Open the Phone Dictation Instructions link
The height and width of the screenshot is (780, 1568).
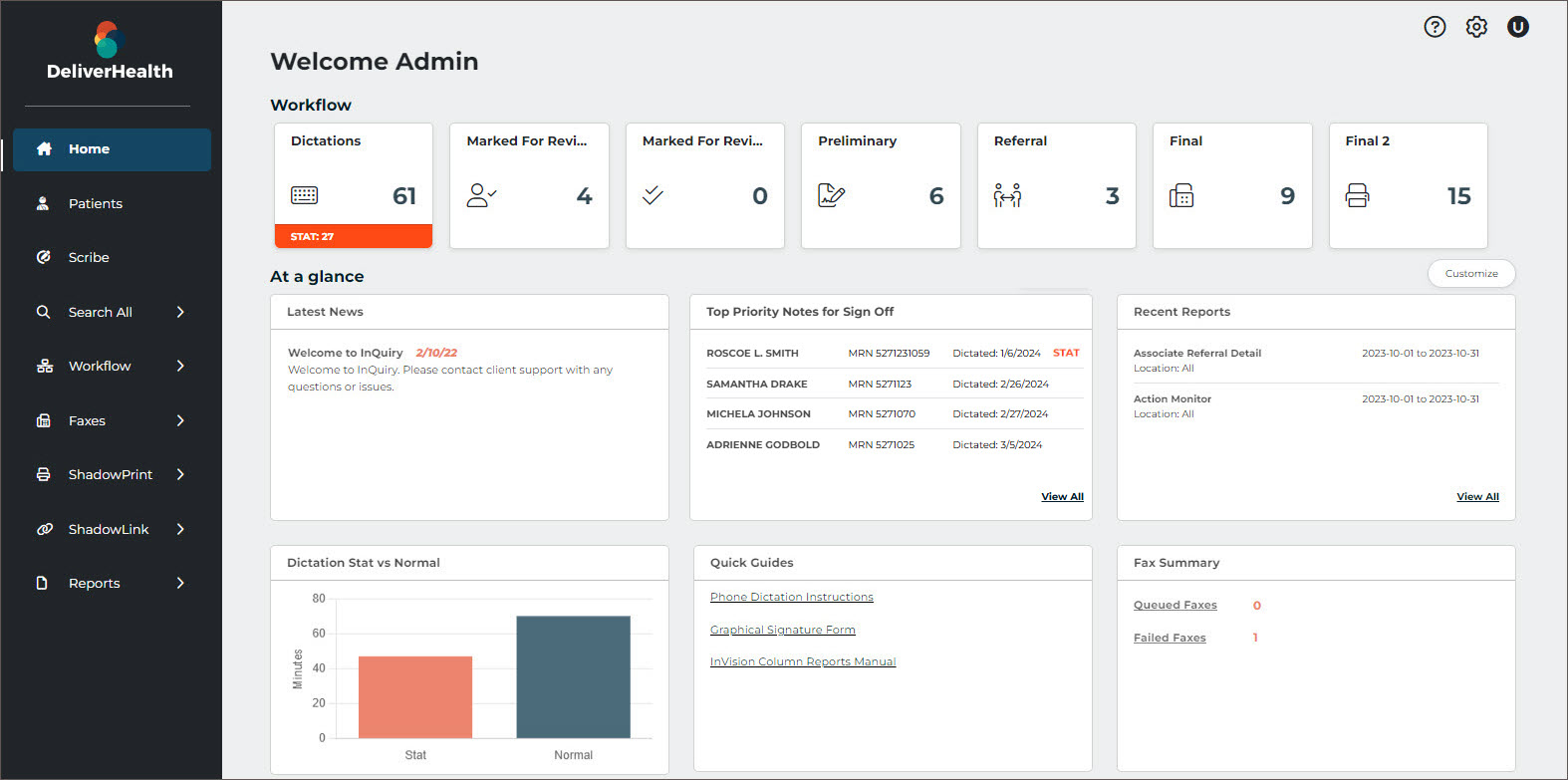pos(791,597)
